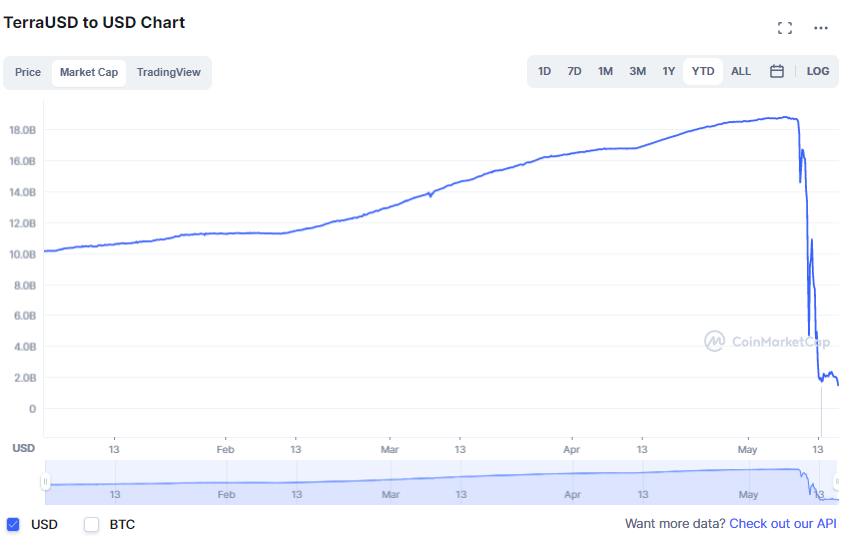The height and width of the screenshot is (537, 854).
Task: Click the Mar label in the range navigator
Action: click(x=391, y=495)
